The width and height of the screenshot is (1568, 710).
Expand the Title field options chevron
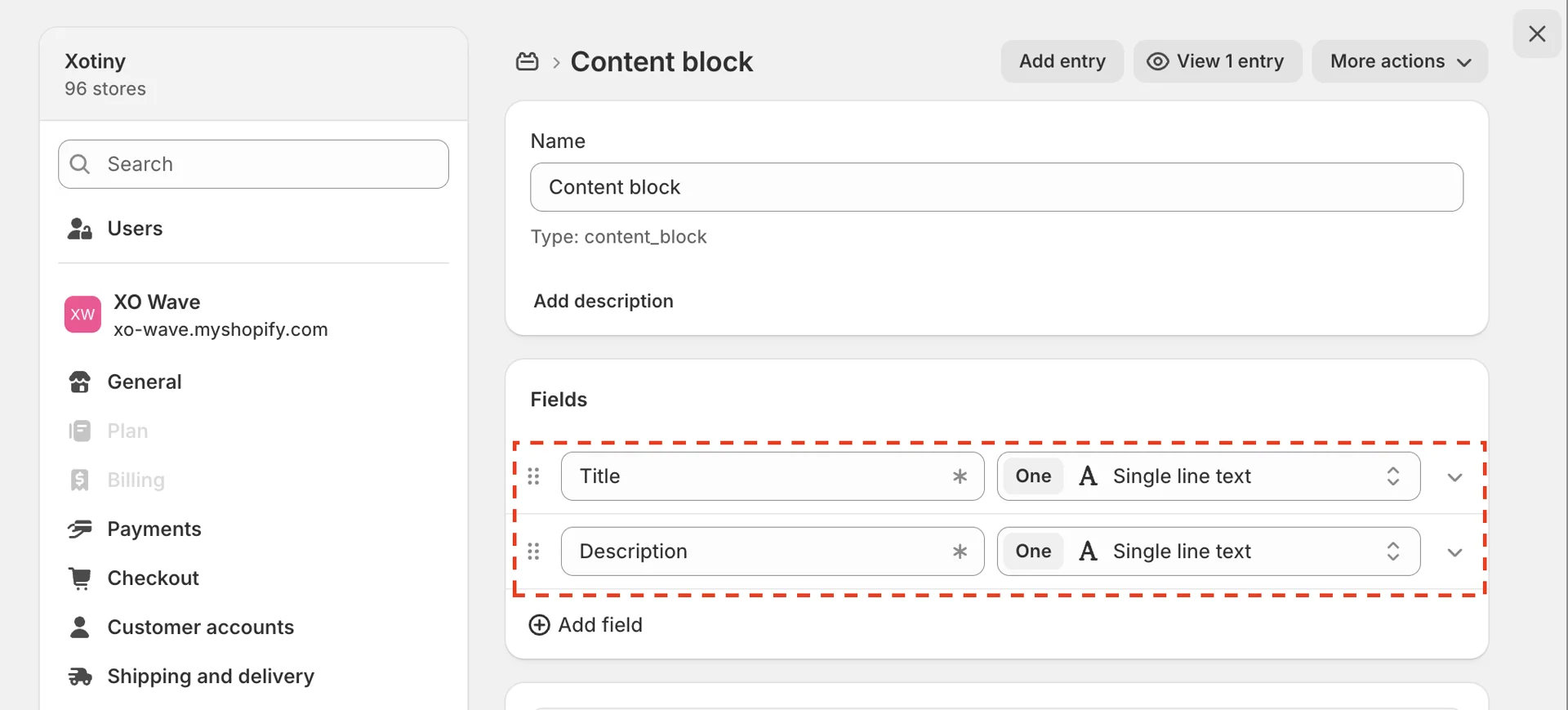click(x=1454, y=477)
